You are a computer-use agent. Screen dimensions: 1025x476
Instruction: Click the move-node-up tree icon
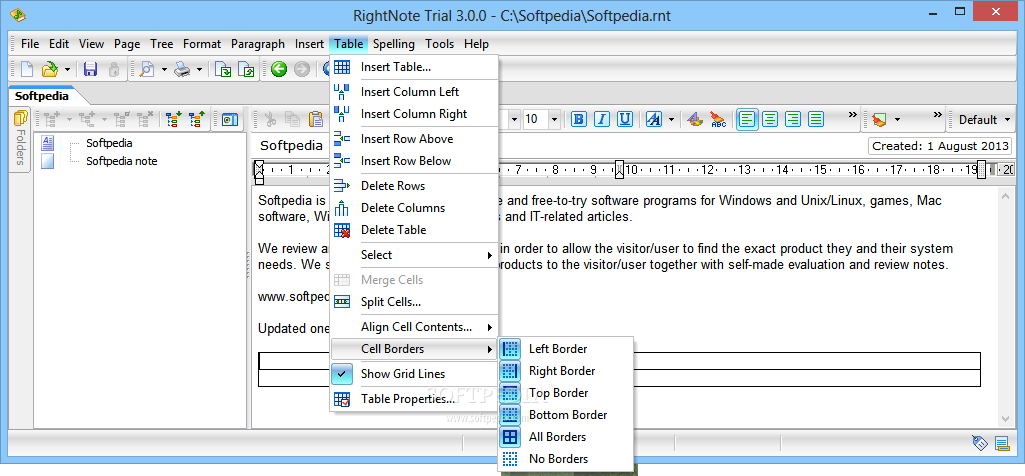point(197,119)
